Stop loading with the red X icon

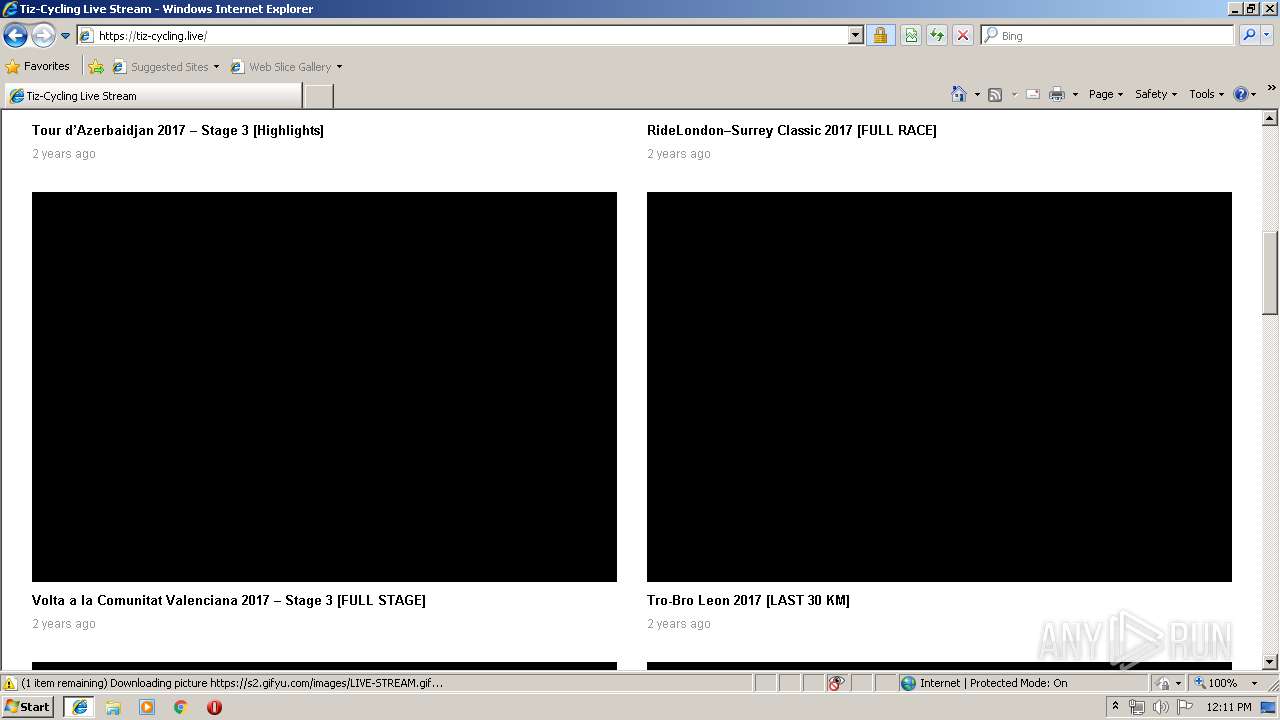click(963, 36)
